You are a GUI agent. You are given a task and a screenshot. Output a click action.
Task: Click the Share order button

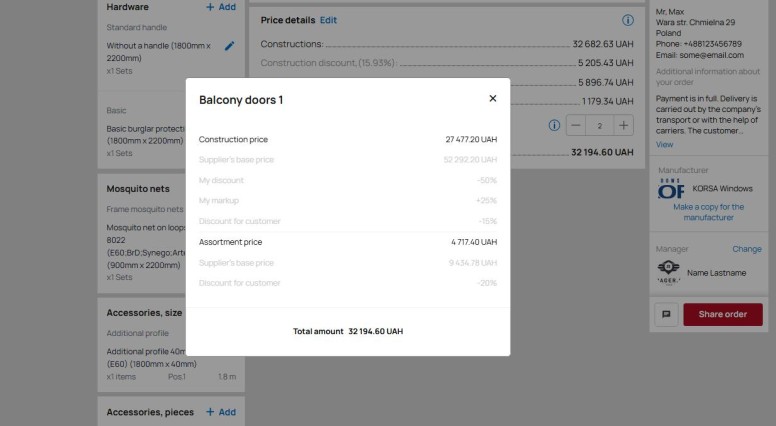[x=723, y=314]
